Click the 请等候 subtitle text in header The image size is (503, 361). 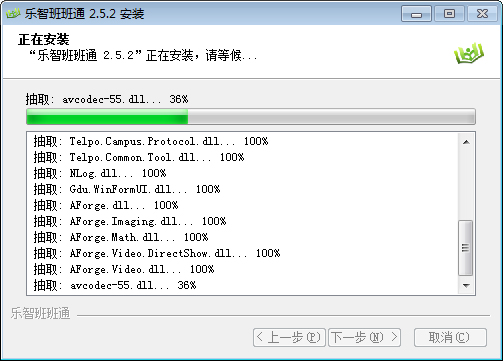coord(231,55)
